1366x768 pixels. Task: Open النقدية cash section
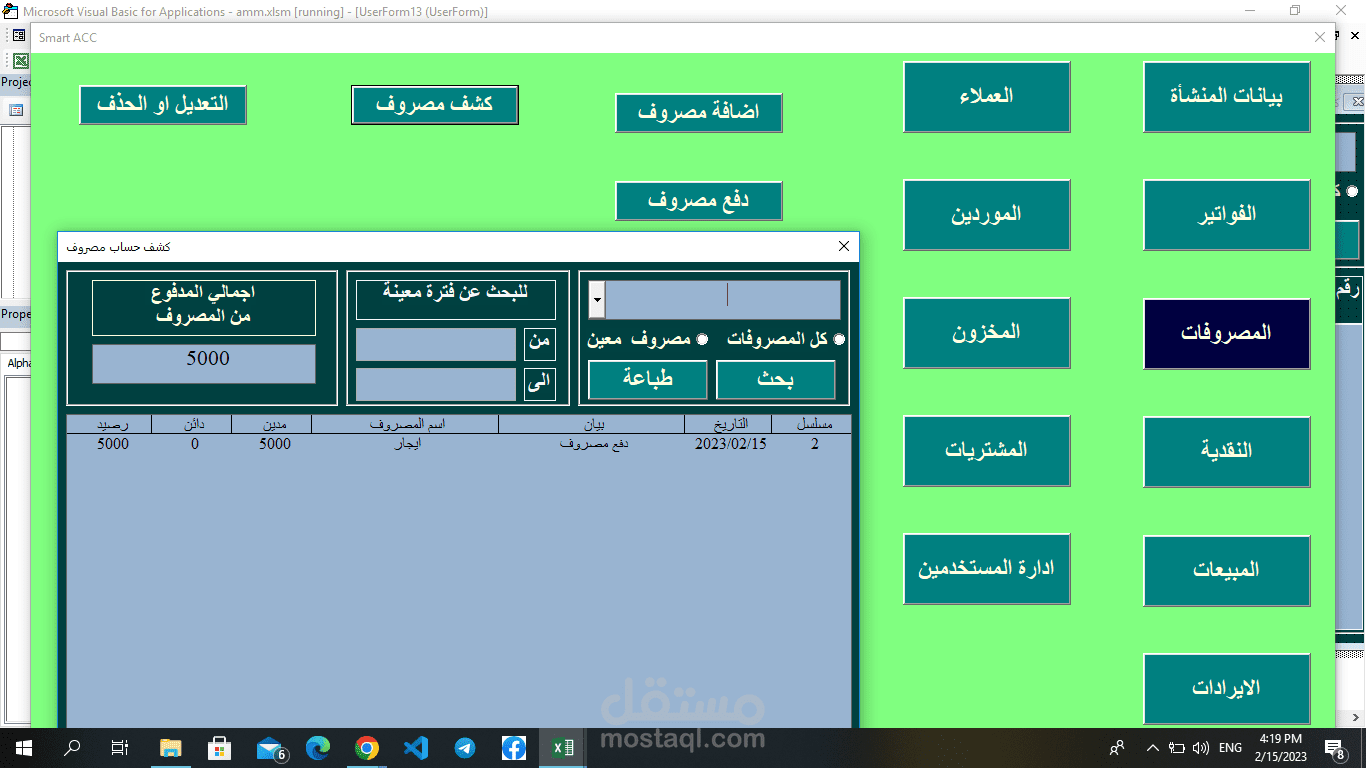[1227, 451]
